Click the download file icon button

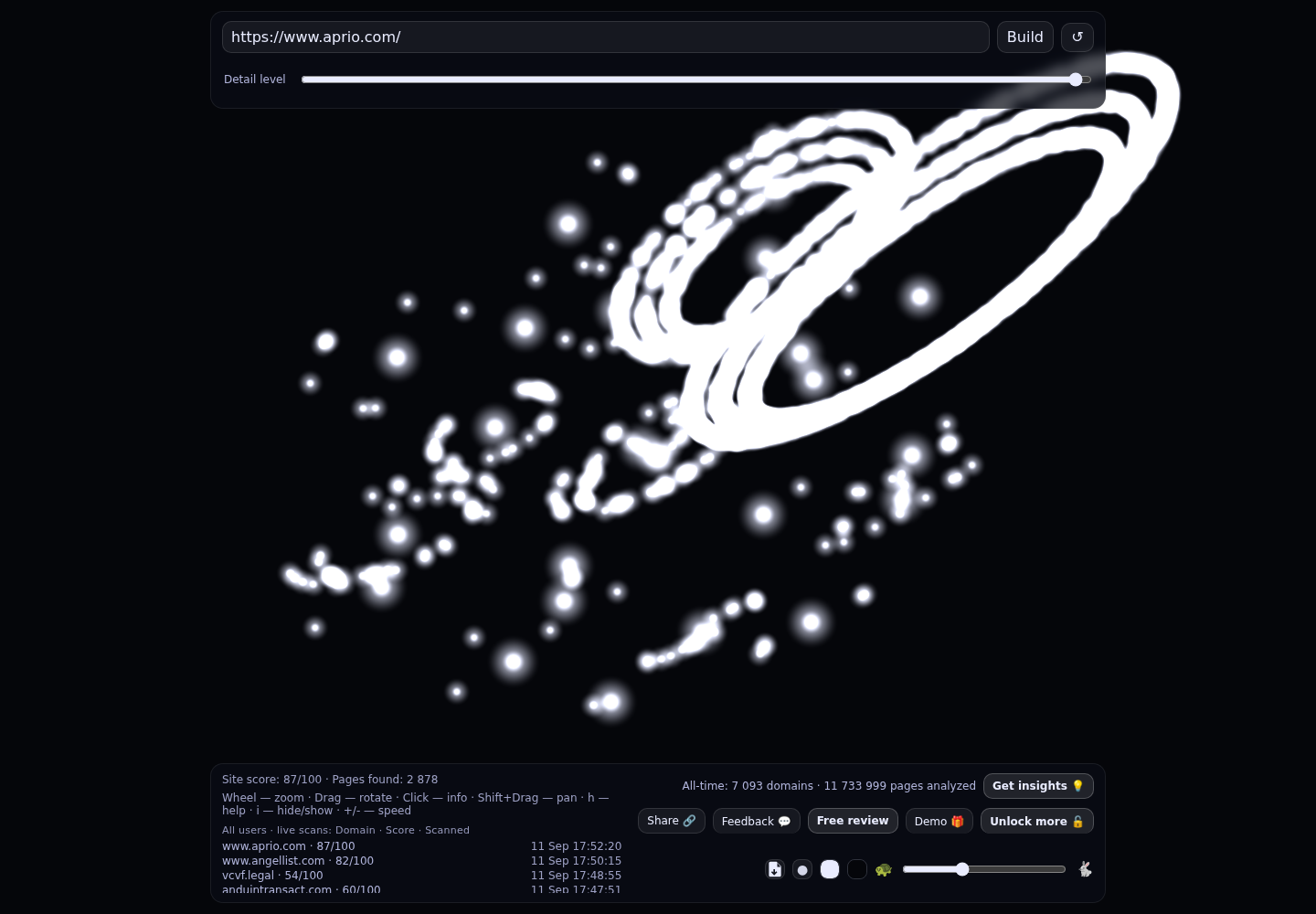[775, 869]
